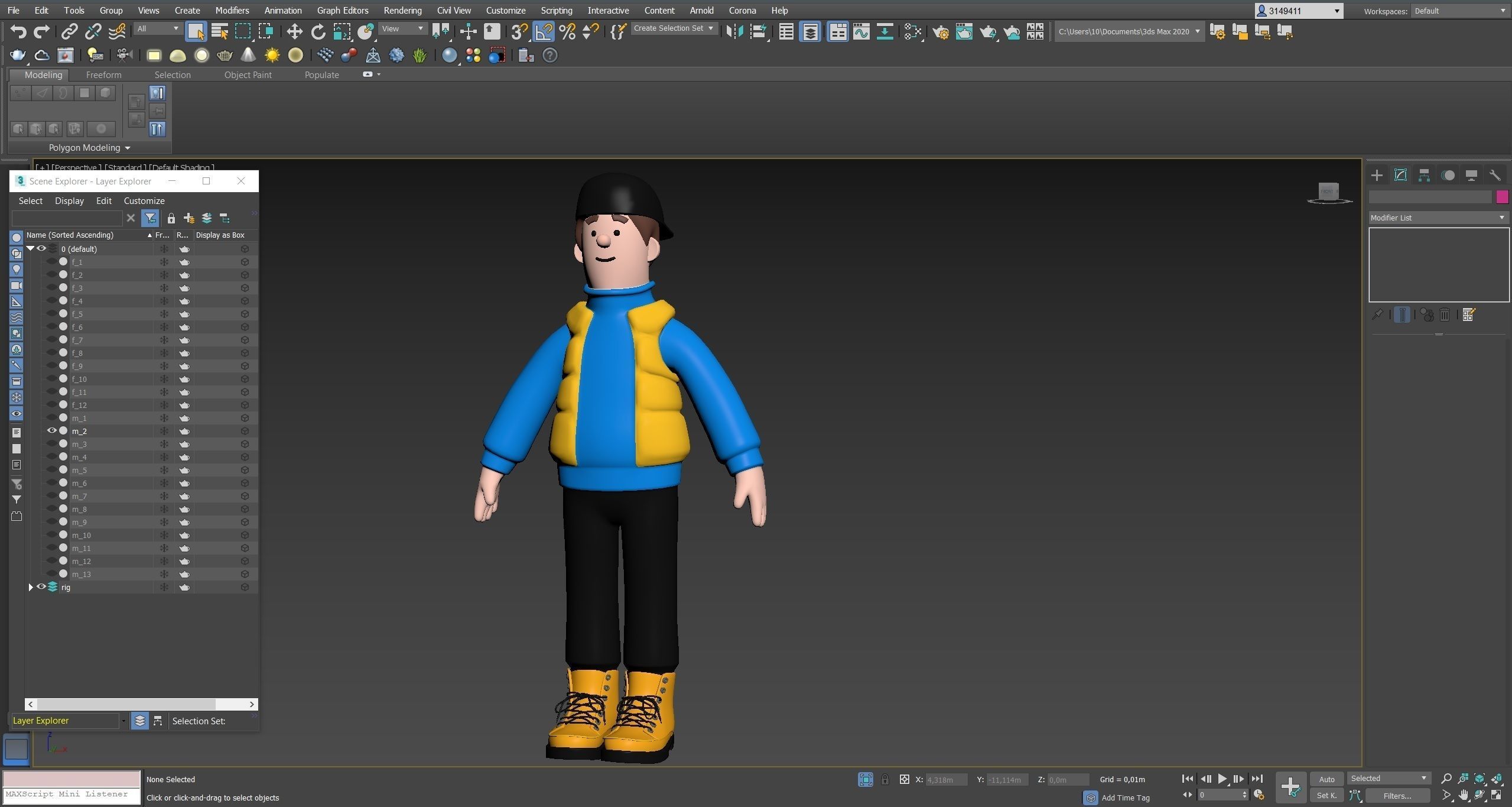Toggle Percent Snap in main toolbar

(567, 31)
